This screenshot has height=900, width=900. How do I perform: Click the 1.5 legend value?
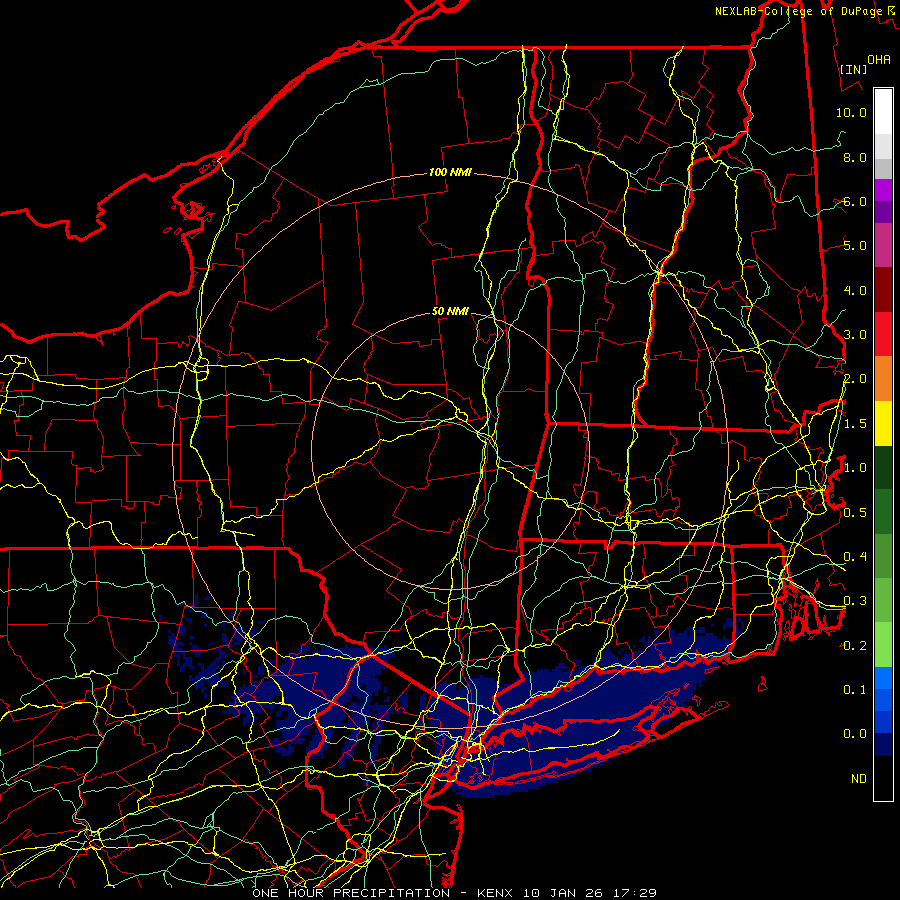point(855,424)
